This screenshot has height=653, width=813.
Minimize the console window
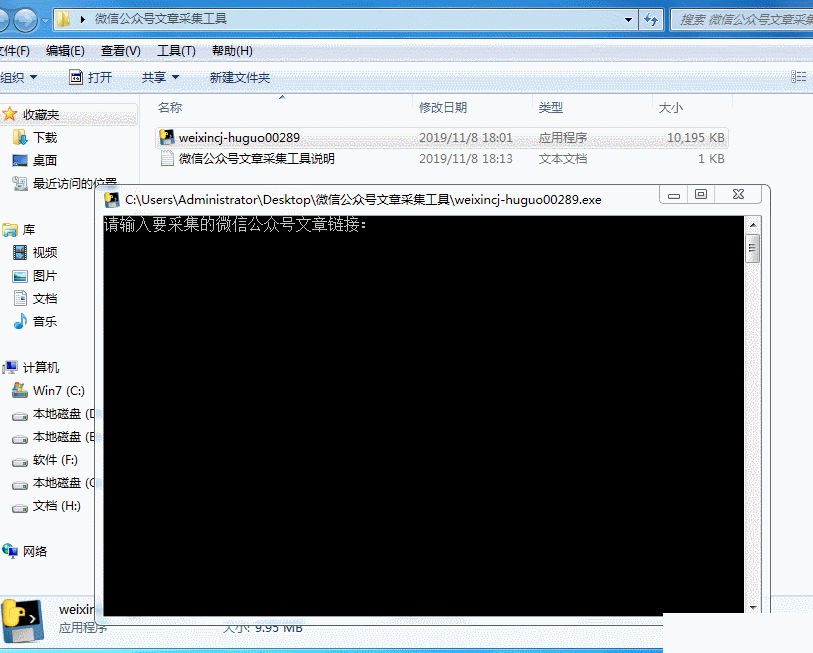tap(674, 195)
